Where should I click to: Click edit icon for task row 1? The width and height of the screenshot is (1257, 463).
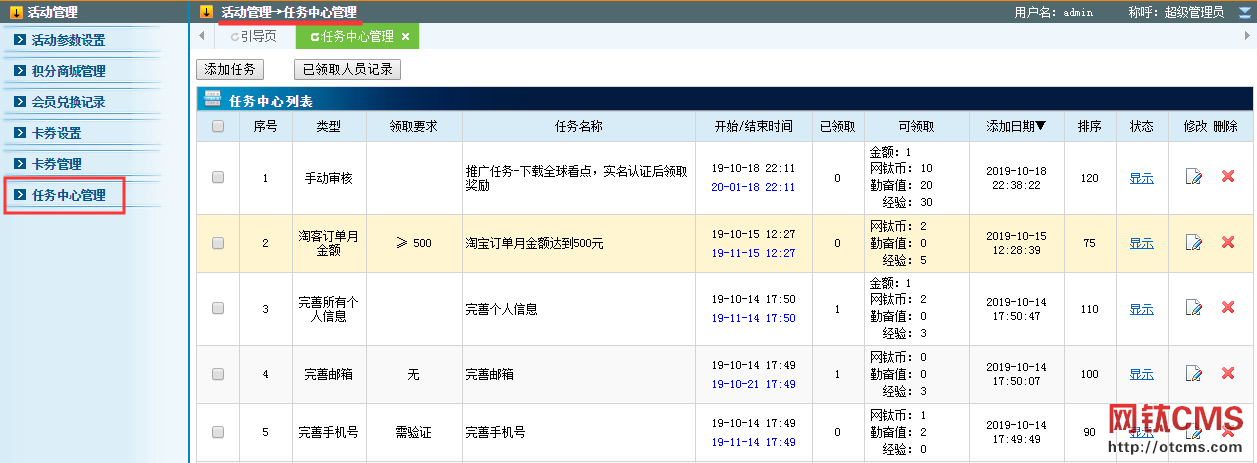(1193, 177)
